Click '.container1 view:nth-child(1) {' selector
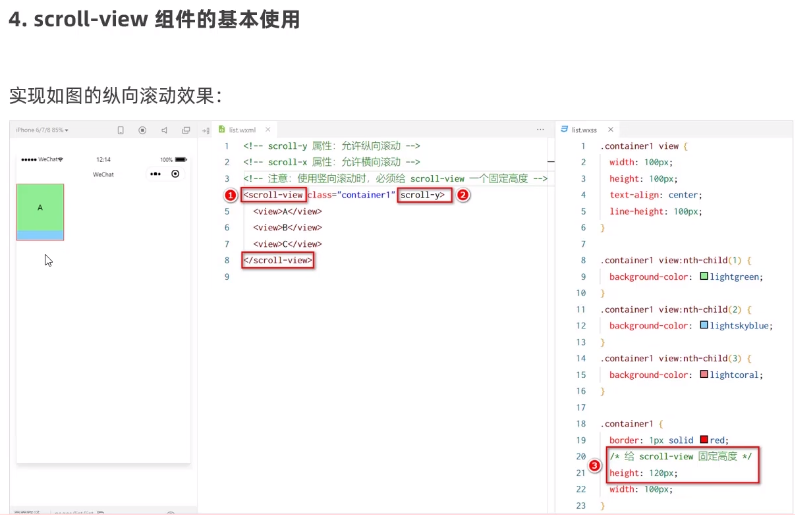795x515 pixels. pos(676,260)
